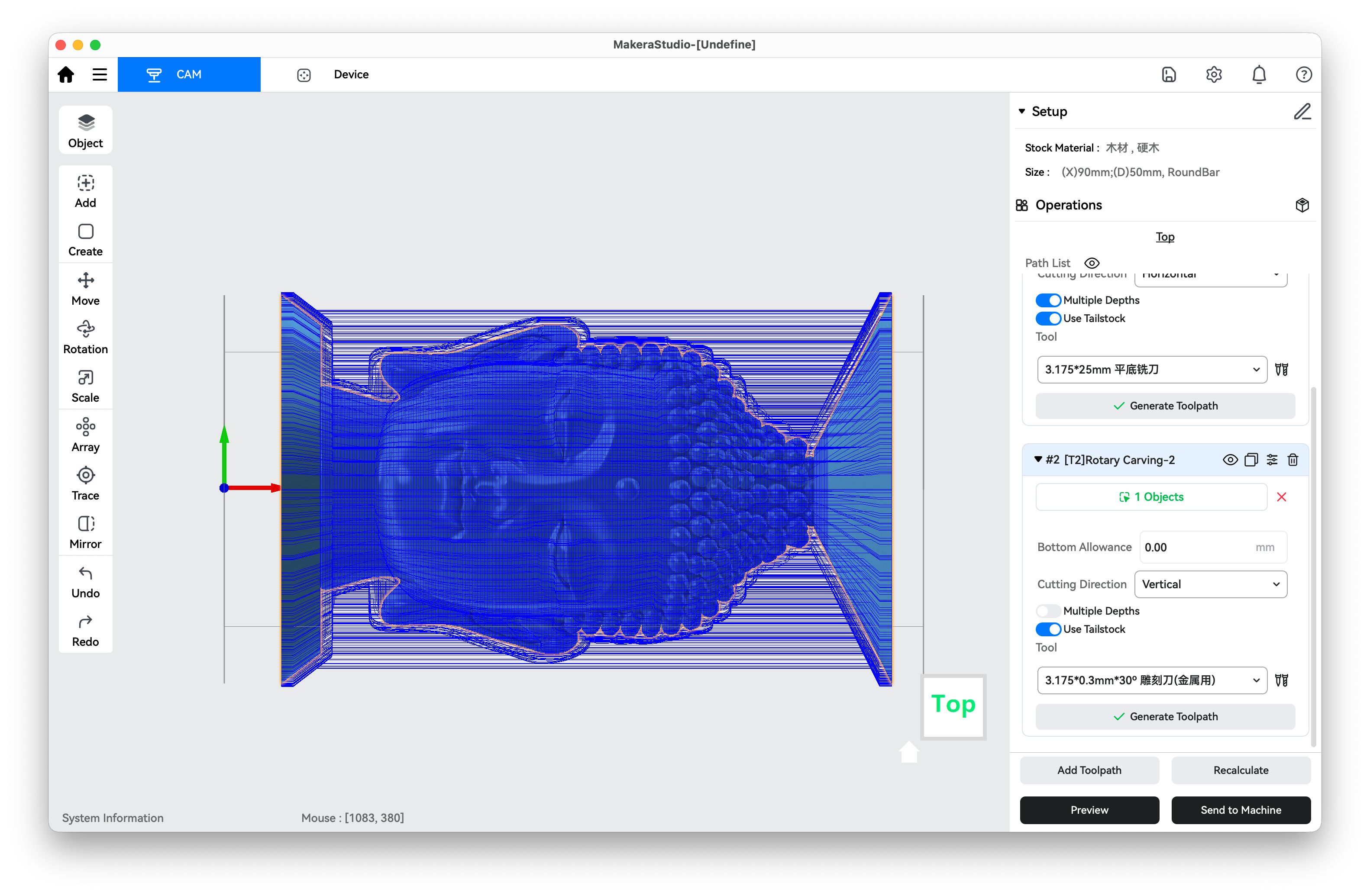Image resolution: width=1370 pixels, height=896 pixels.
Task: Select the Add tool
Action: tap(86, 191)
